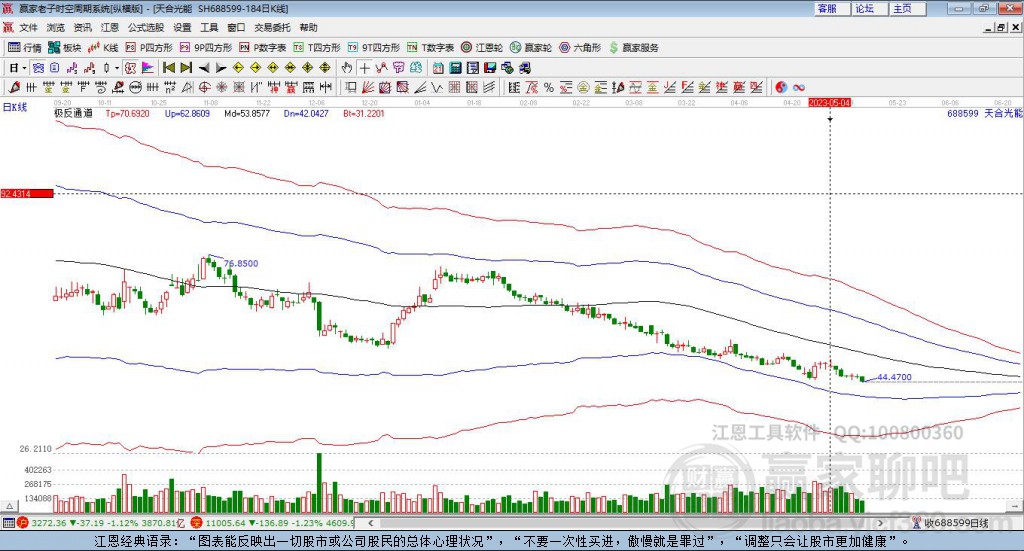Select the red circle-crosshair target tool

pyautogui.click(x=204, y=87)
